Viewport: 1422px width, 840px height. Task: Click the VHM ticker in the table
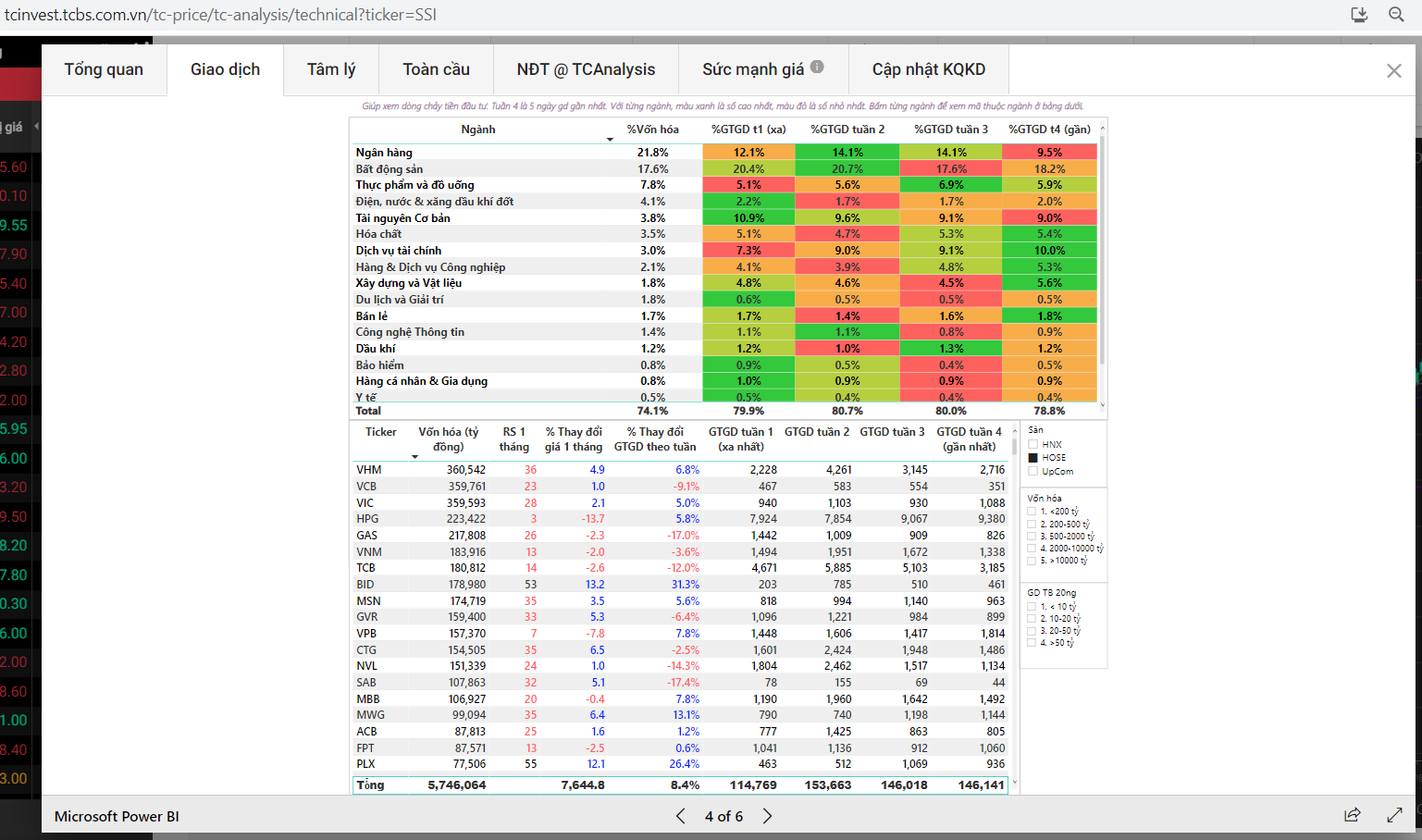click(368, 470)
